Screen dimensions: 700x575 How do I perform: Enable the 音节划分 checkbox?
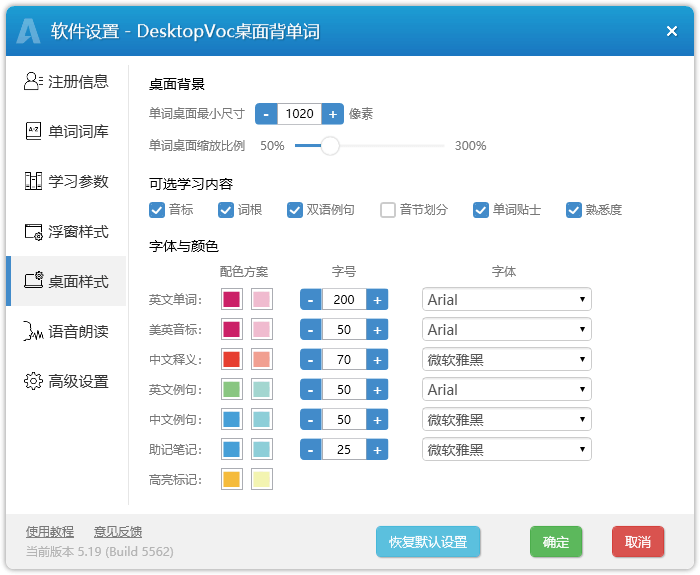click(x=388, y=210)
